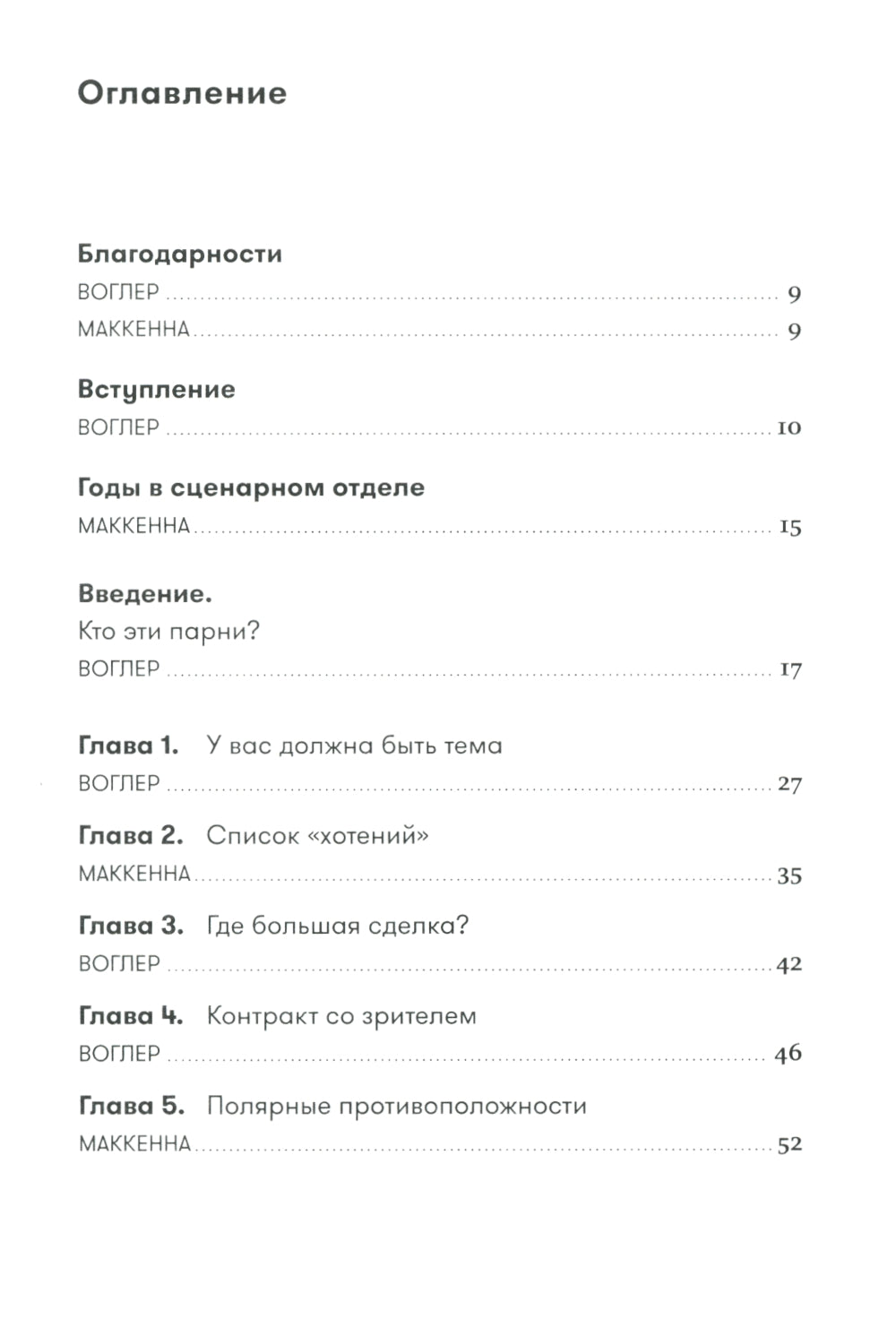
Task: Click the "Кто эти парни?" subtitle
Action: (168, 631)
